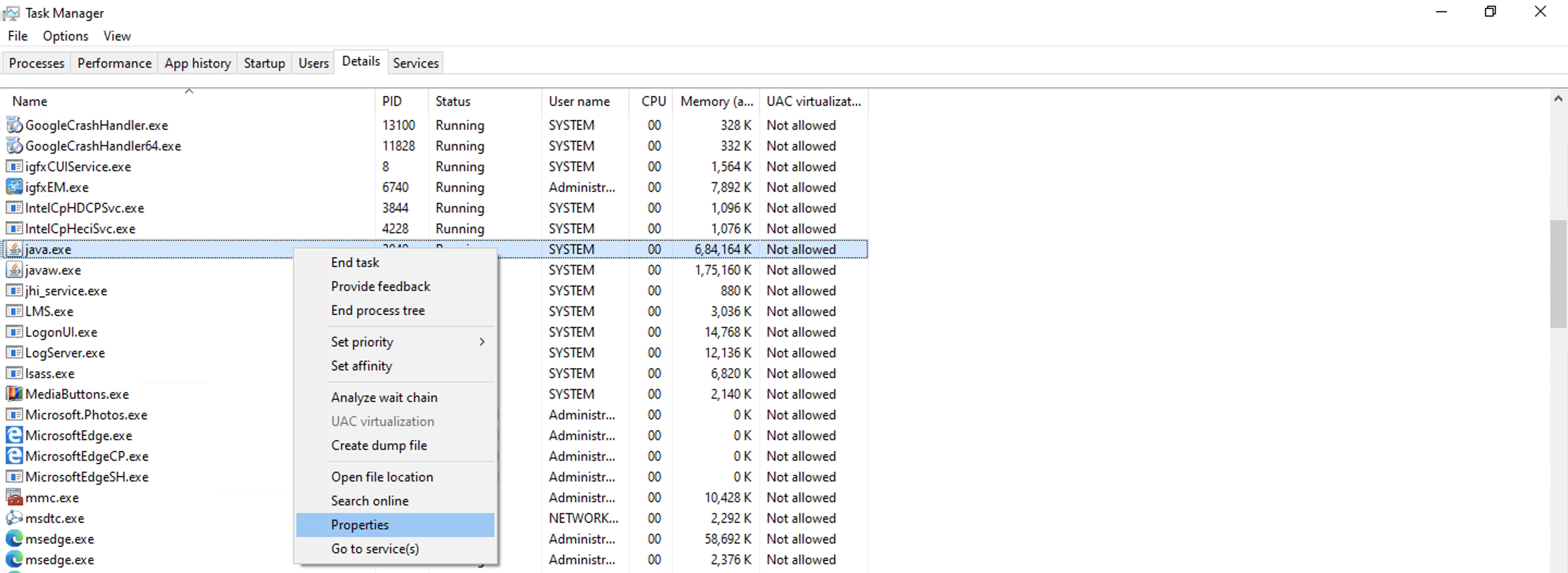This screenshot has width=1568, height=573.
Task: Click the lsass.exe process icon
Action: [x=14, y=374]
